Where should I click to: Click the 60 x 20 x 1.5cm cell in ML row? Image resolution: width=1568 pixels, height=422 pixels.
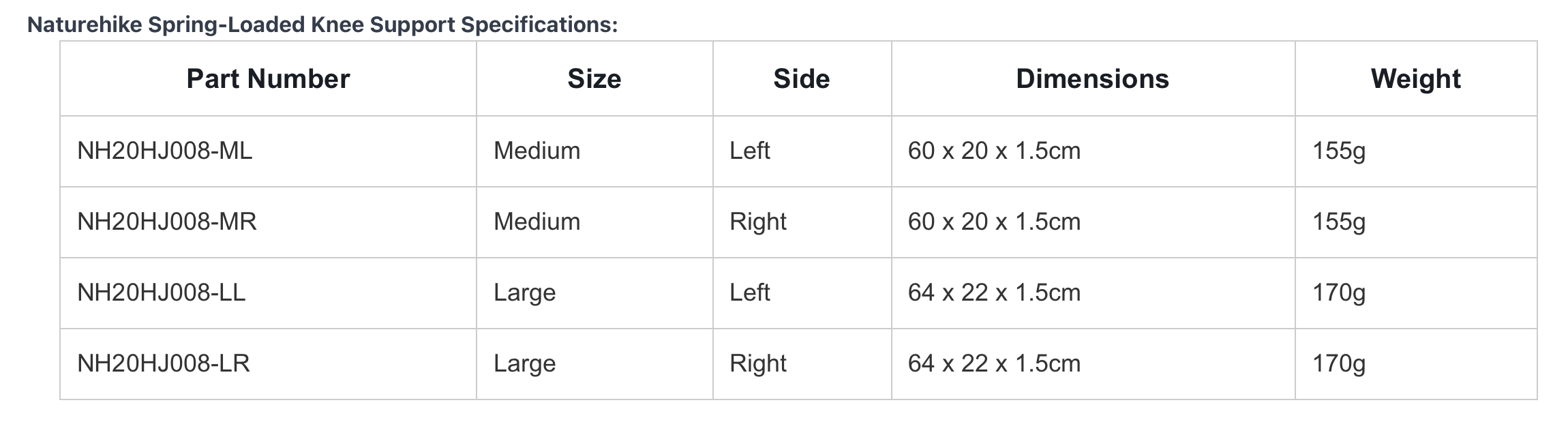coord(1093,151)
